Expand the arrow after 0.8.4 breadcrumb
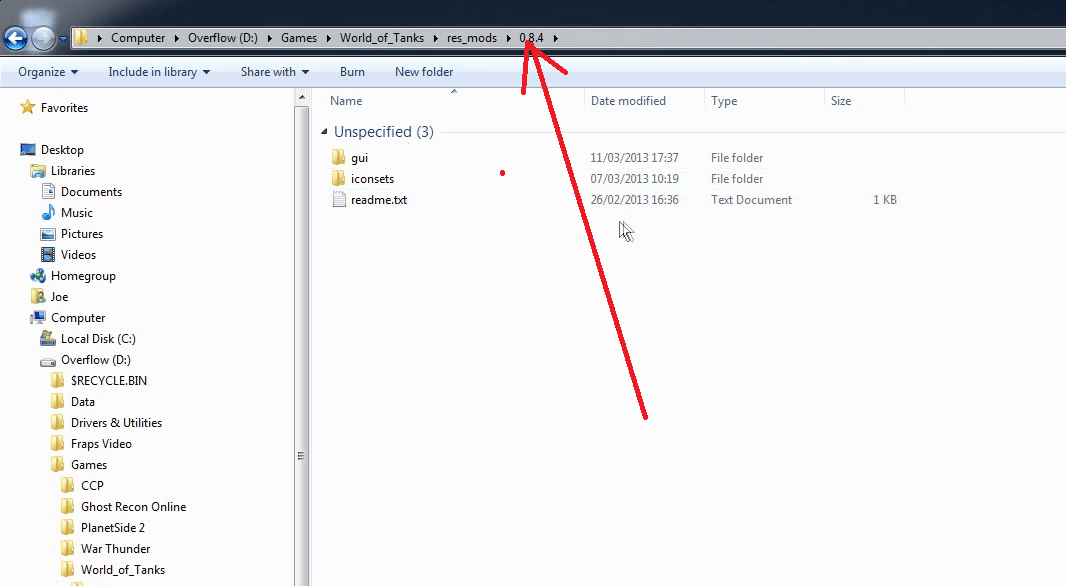 click(555, 38)
